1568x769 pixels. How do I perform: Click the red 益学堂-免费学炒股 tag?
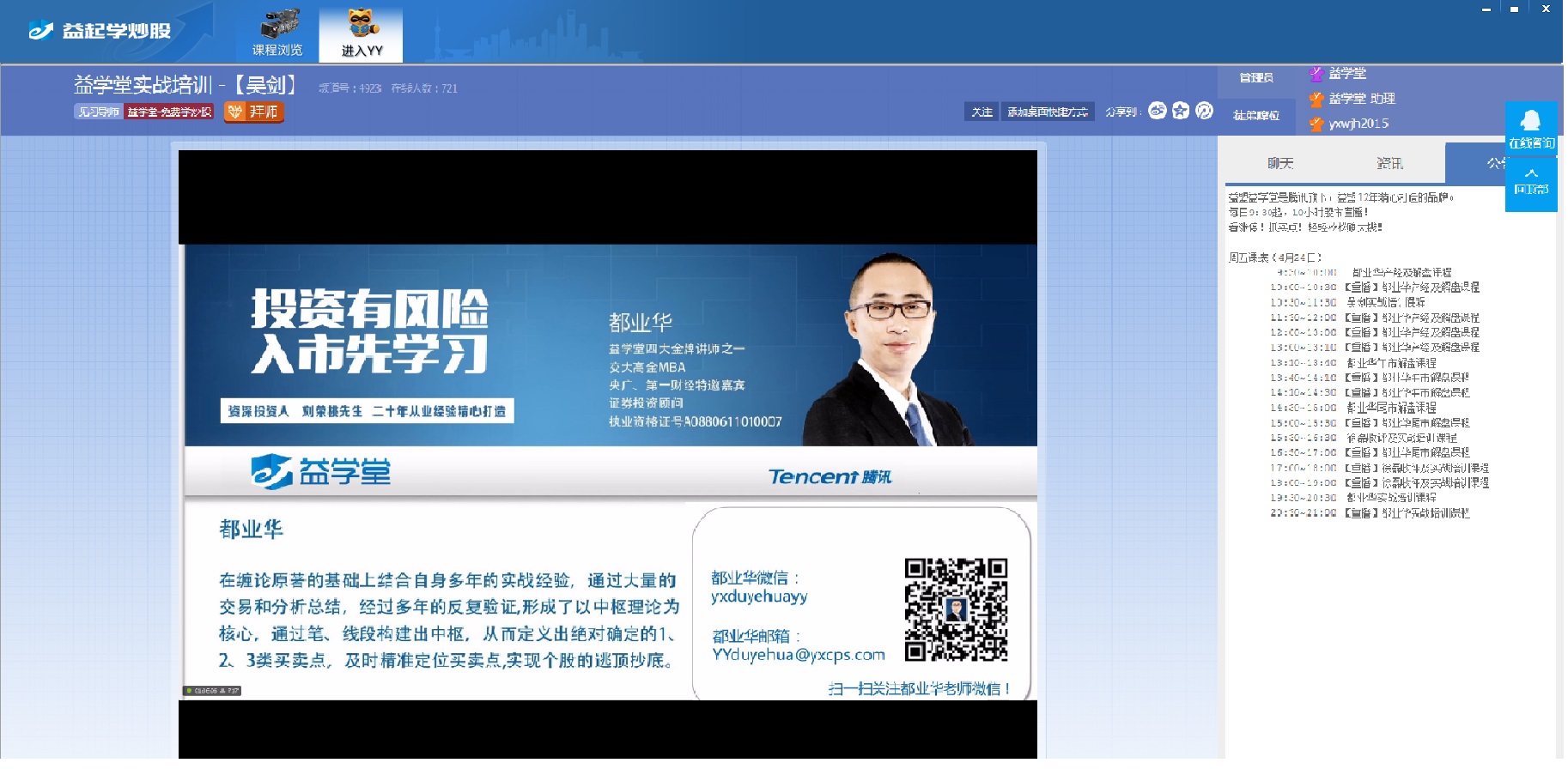[169, 112]
